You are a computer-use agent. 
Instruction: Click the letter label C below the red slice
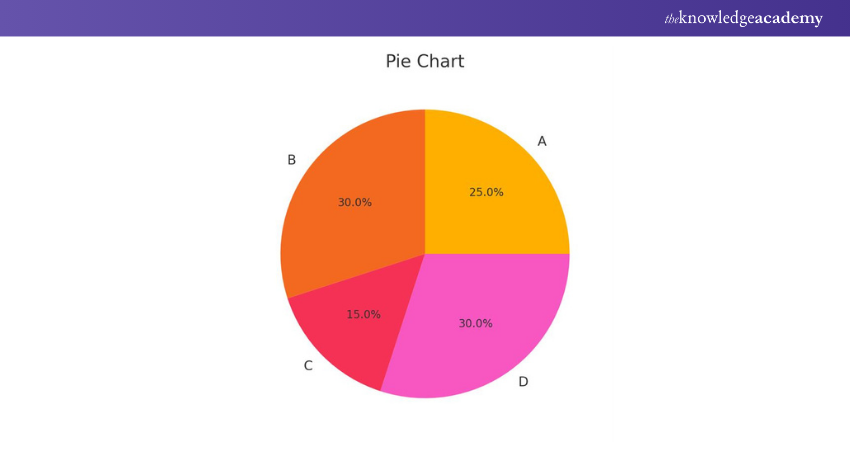tap(308, 366)
